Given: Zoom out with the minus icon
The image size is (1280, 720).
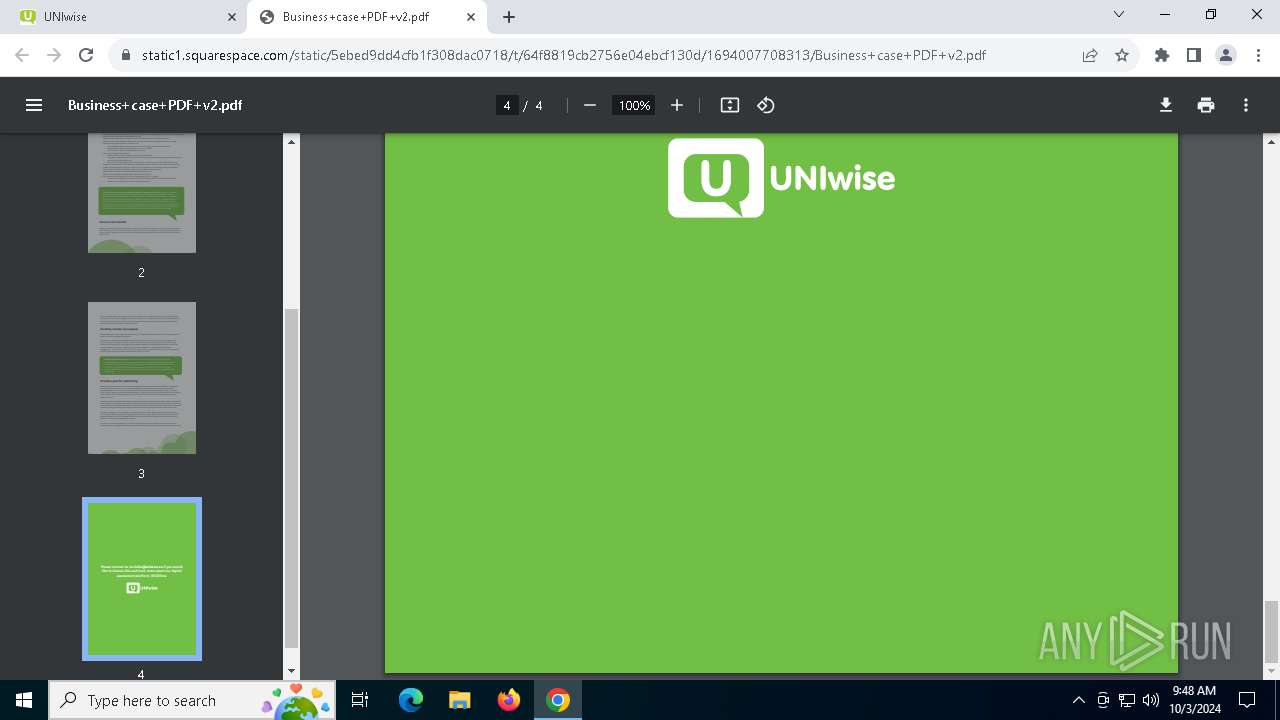Looking at the screenshot, I should coord(590,105).
